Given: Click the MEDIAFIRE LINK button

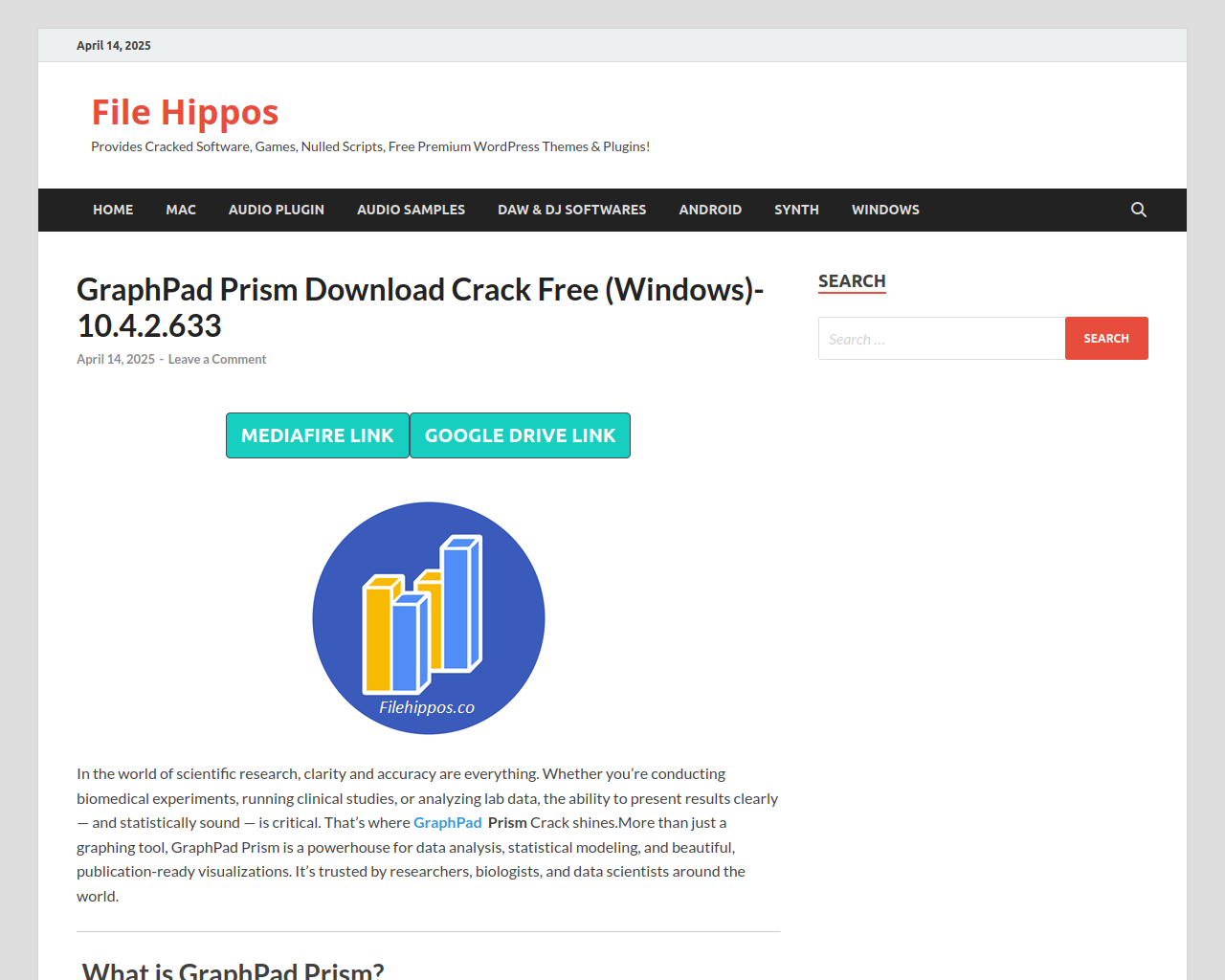Looking at the screenshot, I should point(318,435).
